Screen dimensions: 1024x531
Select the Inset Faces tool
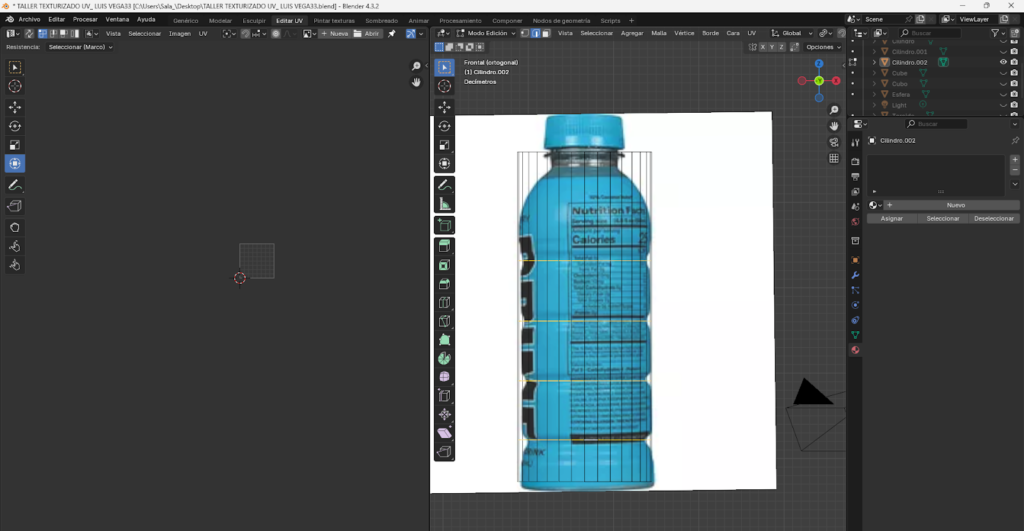[444, 265]
